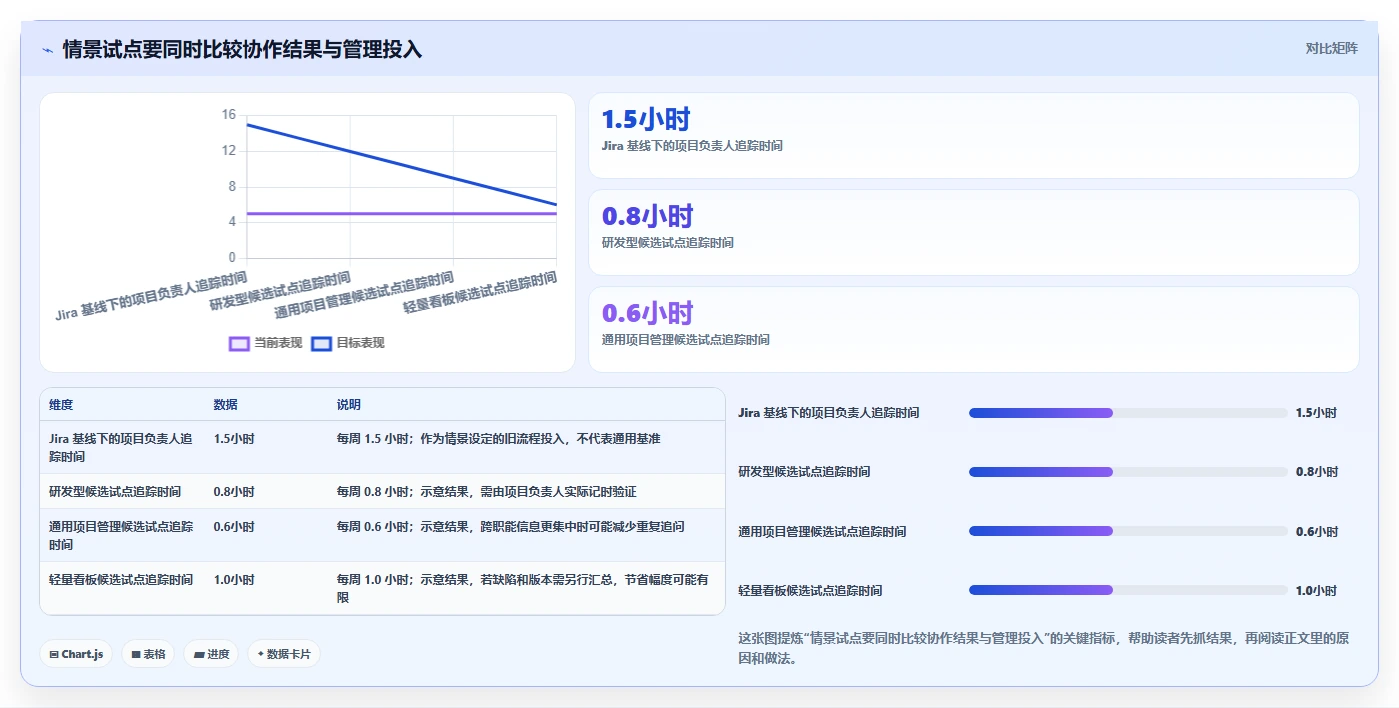
Task: Toggle the 目标表现 legend swatch
Action: pyautogui.click(x=321, y=343)
